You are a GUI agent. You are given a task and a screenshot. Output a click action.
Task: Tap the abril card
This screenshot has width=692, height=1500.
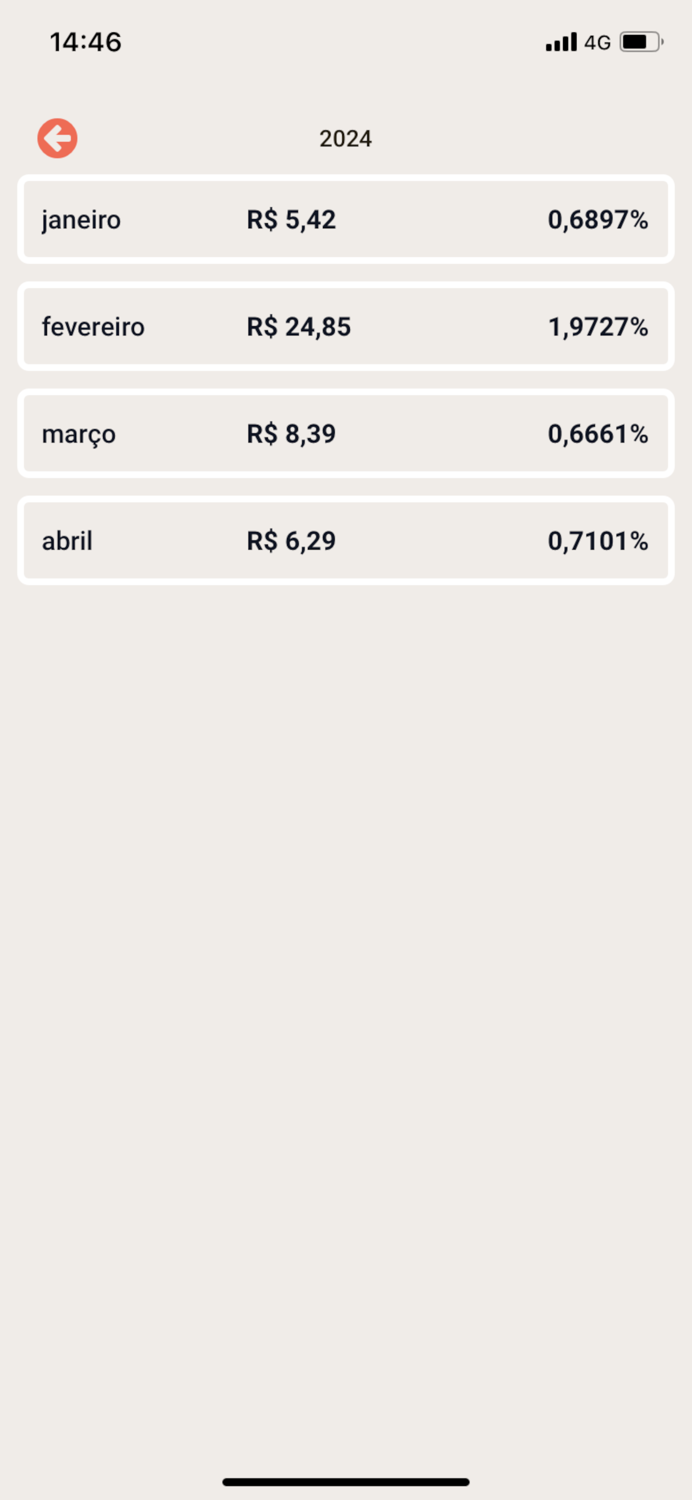tap(346, 540)
